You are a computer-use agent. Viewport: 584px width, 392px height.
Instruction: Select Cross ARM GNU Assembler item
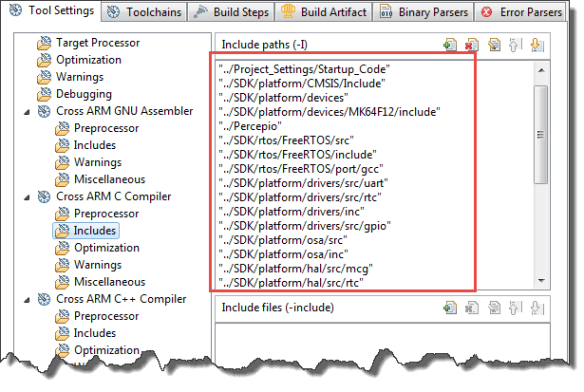[115, 111]
